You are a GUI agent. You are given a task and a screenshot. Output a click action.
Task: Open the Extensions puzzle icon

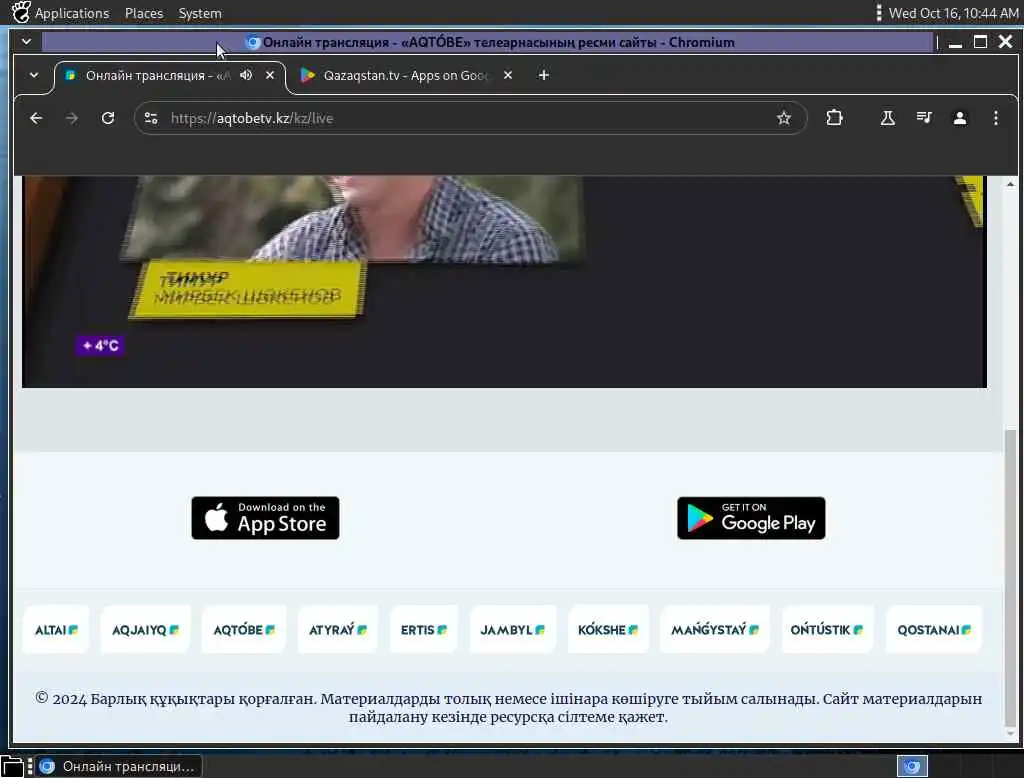coord(834,118)
